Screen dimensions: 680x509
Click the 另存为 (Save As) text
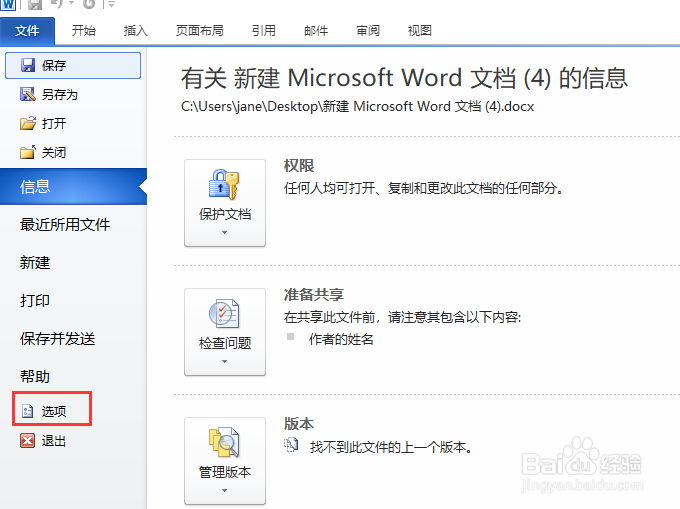[60, 95]
